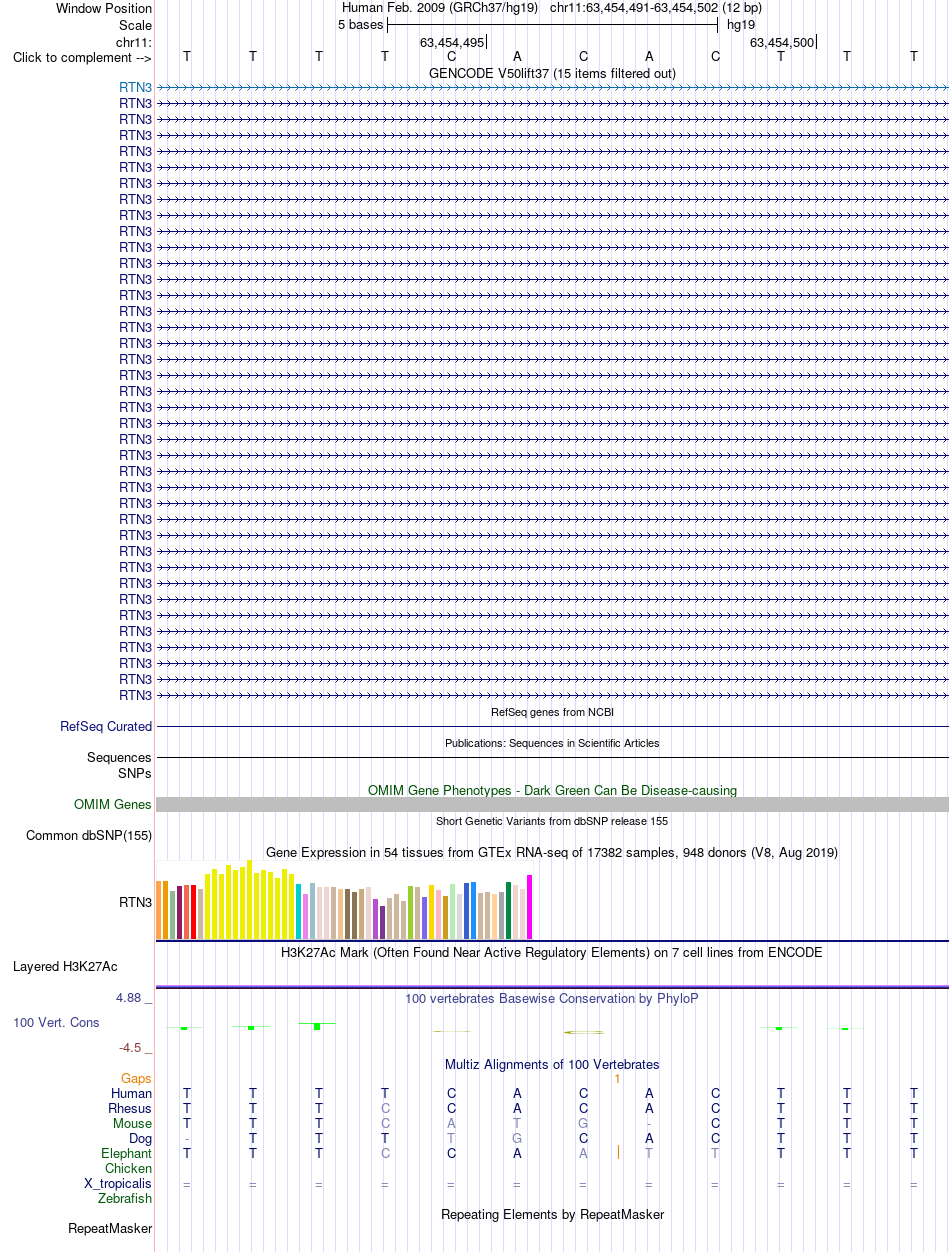Click the G base in the Mouse row
This screenshot has height=1252, width=950.
click(583, 1123)
